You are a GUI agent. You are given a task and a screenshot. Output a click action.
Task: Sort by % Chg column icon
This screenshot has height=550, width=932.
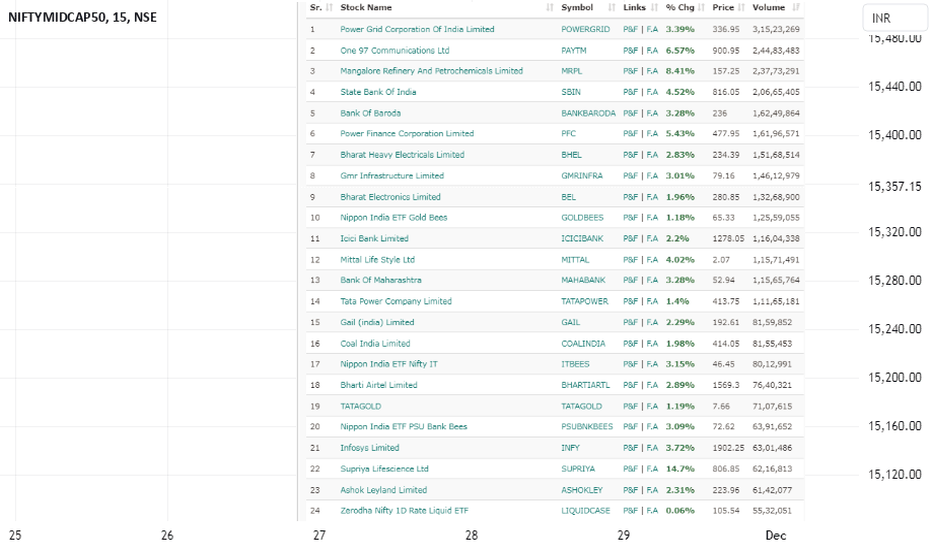pyautogui.click(x=701, y=8)
